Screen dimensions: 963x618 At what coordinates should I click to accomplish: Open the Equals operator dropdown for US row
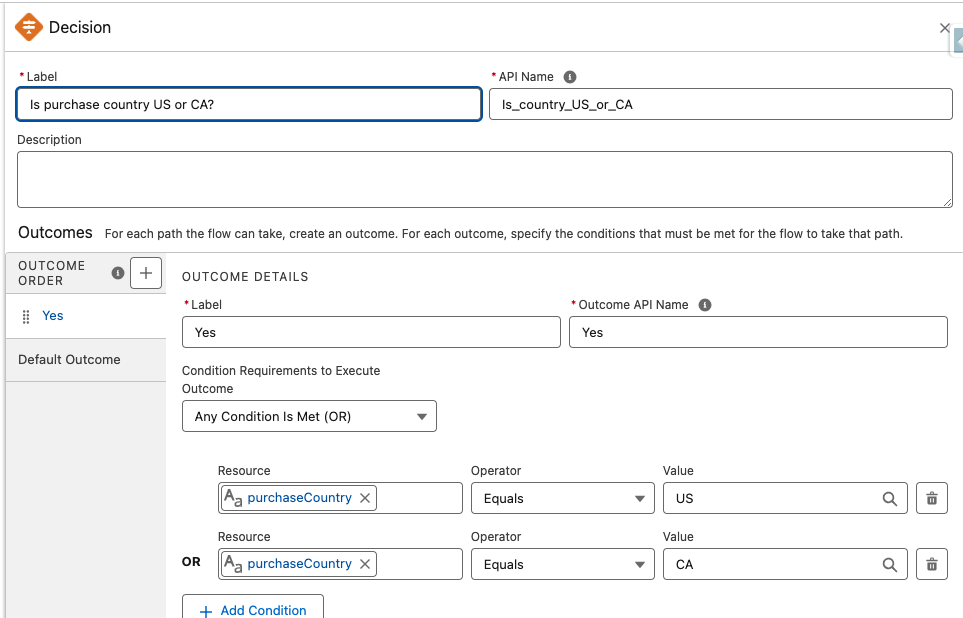tap(563, 498)
